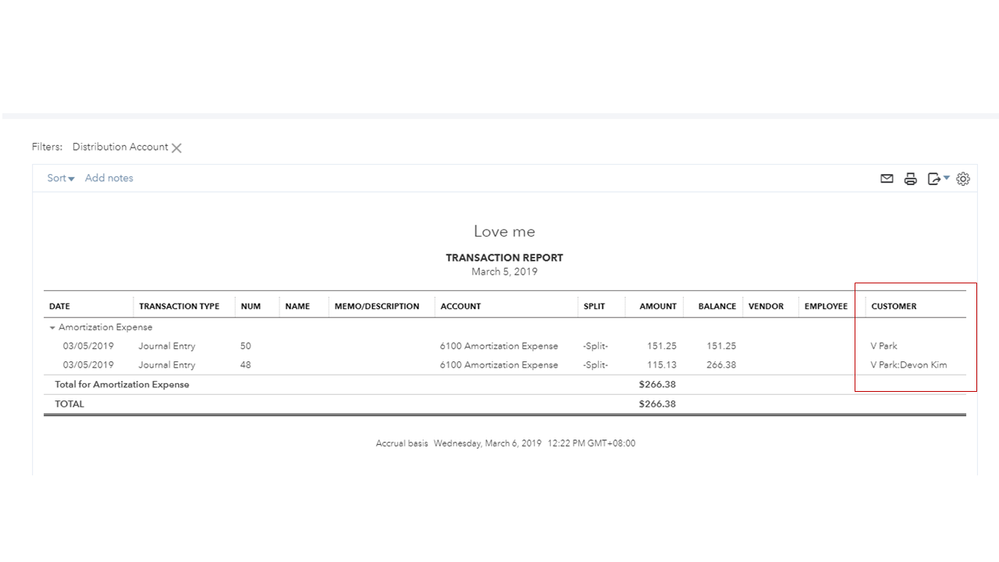Screen dimensions: 999x562
Task: Remove the Distribution Account filter
Action: click(176, 148)
